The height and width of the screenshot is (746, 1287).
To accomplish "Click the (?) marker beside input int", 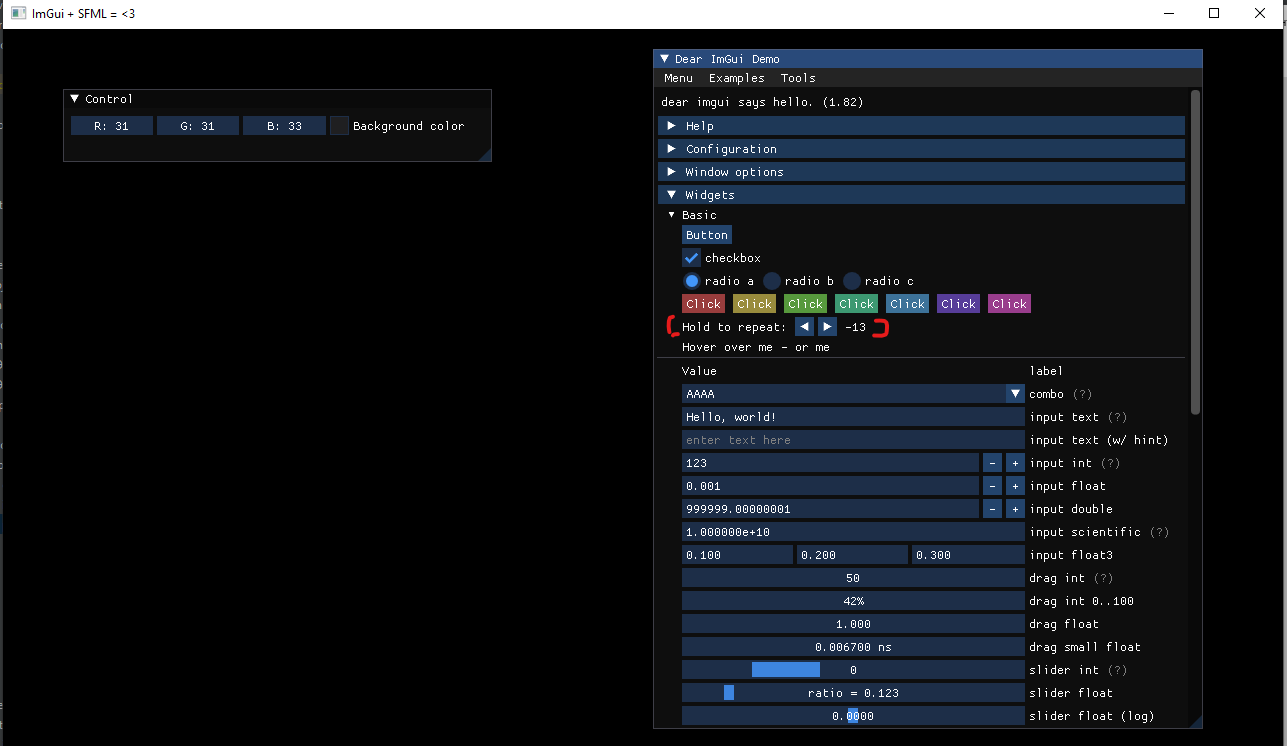I will (x=1110, y=463).
